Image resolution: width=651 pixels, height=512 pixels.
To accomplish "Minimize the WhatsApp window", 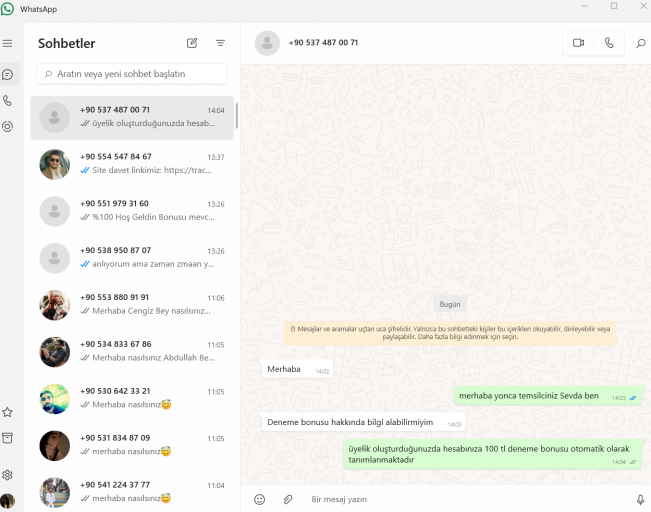I will (584, 6).
